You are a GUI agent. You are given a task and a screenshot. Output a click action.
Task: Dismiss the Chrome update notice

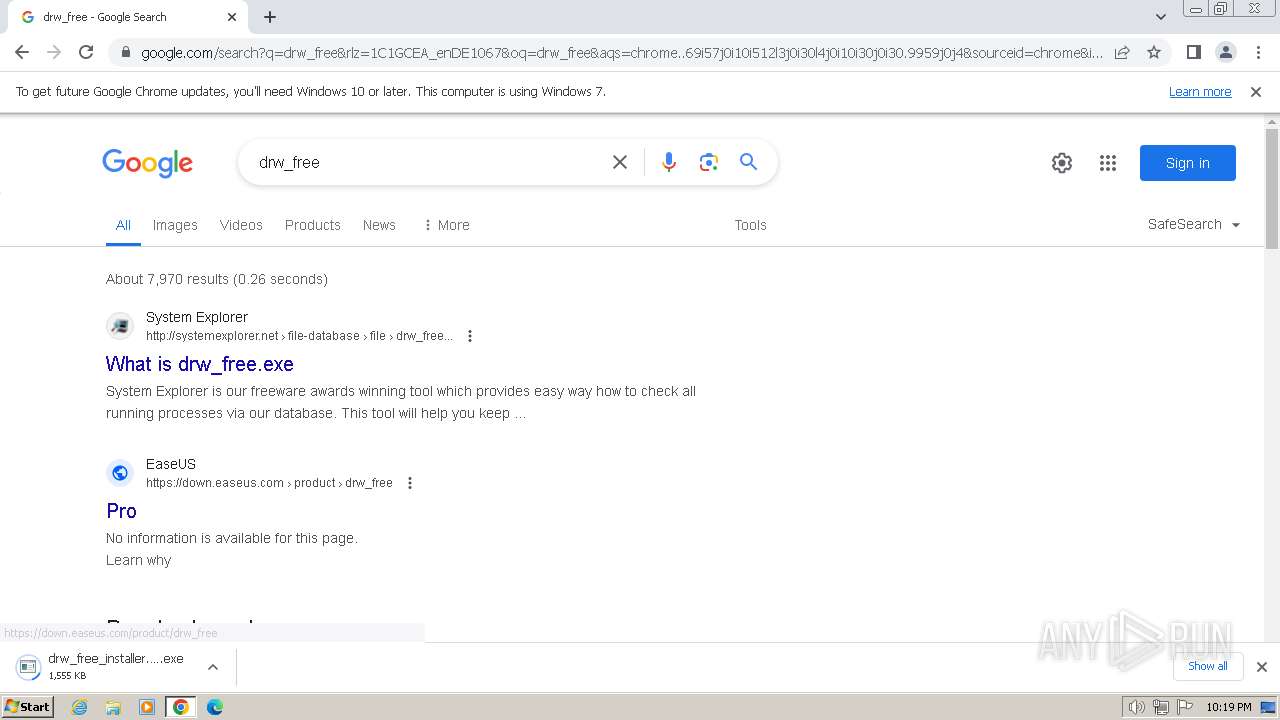click(x=1256, y=91)
